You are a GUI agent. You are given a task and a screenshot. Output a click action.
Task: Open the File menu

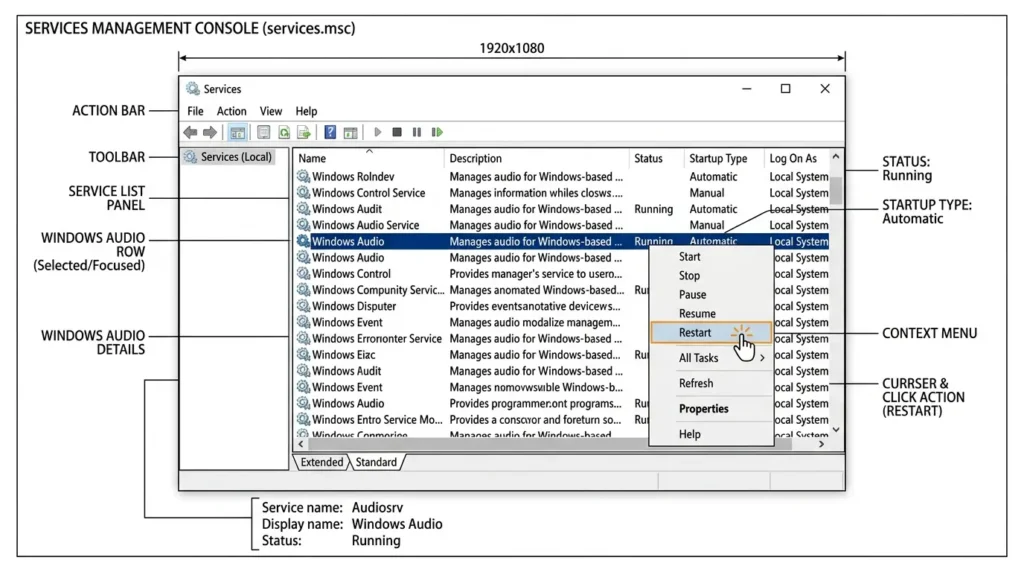[x=195, y=111]
